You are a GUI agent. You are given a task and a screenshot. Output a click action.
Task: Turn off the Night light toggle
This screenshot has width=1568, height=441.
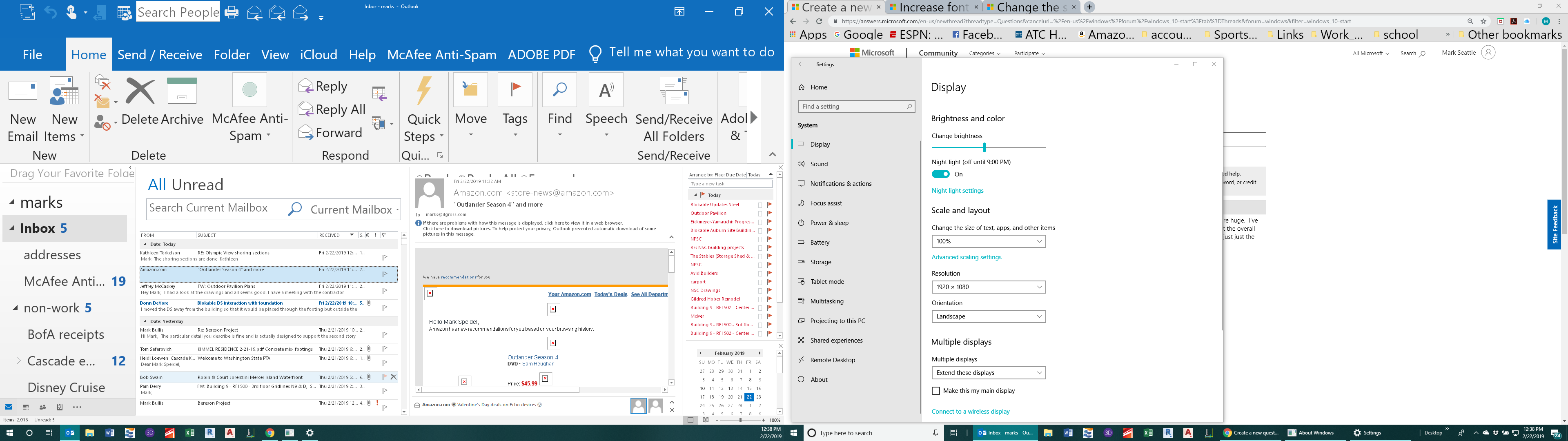[x=940, y=174]
